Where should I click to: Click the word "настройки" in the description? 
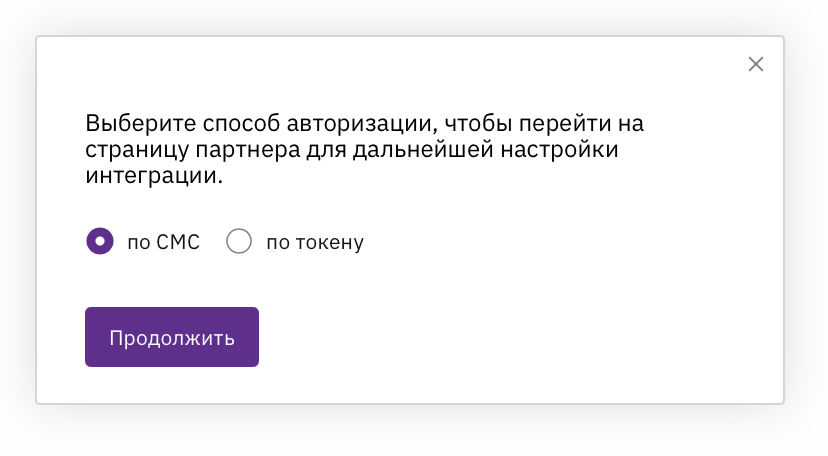pos(560,152)
